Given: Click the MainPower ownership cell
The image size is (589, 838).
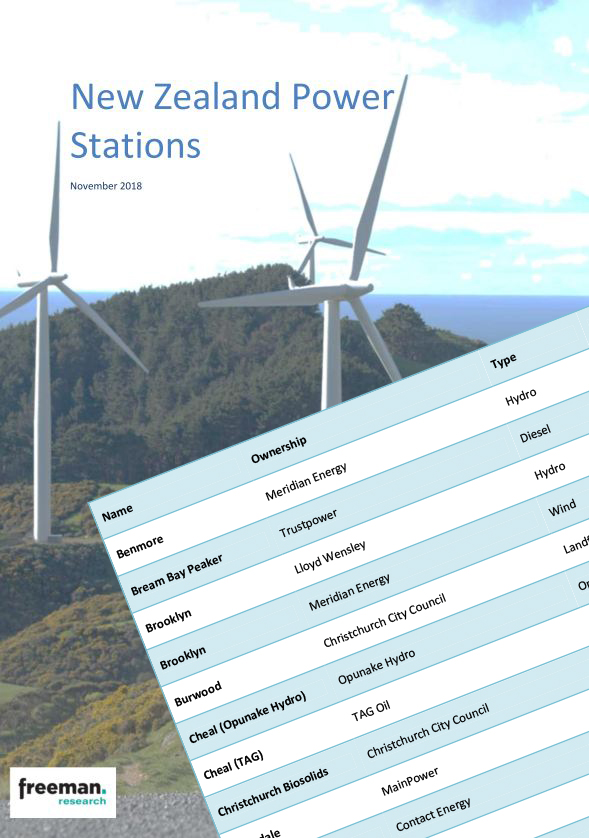Looking at the screenshot, I should click(410, 781).
